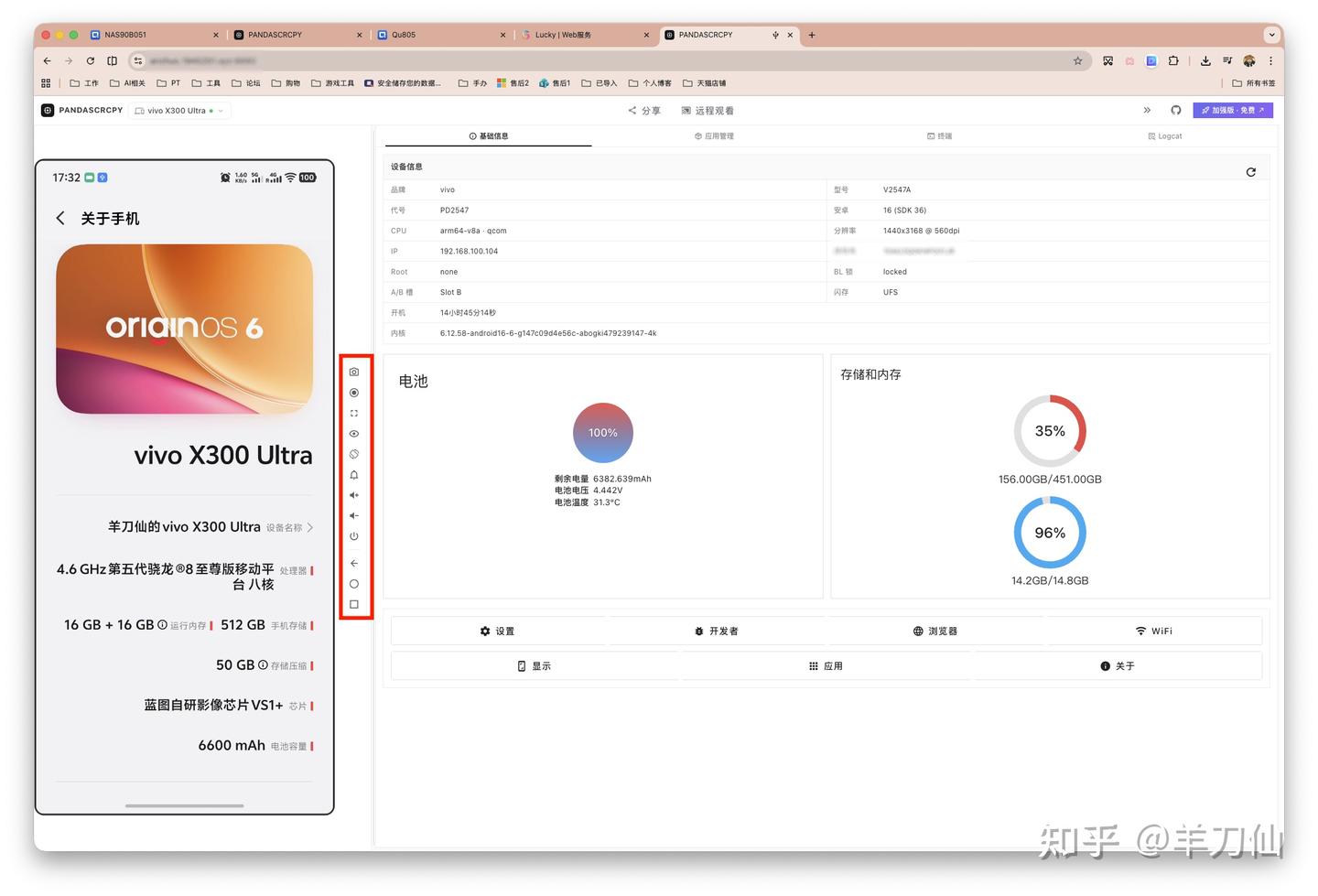Go to Android home via circle icon
The width and height of the screenshot is (1318, 896).
(354, 584)
